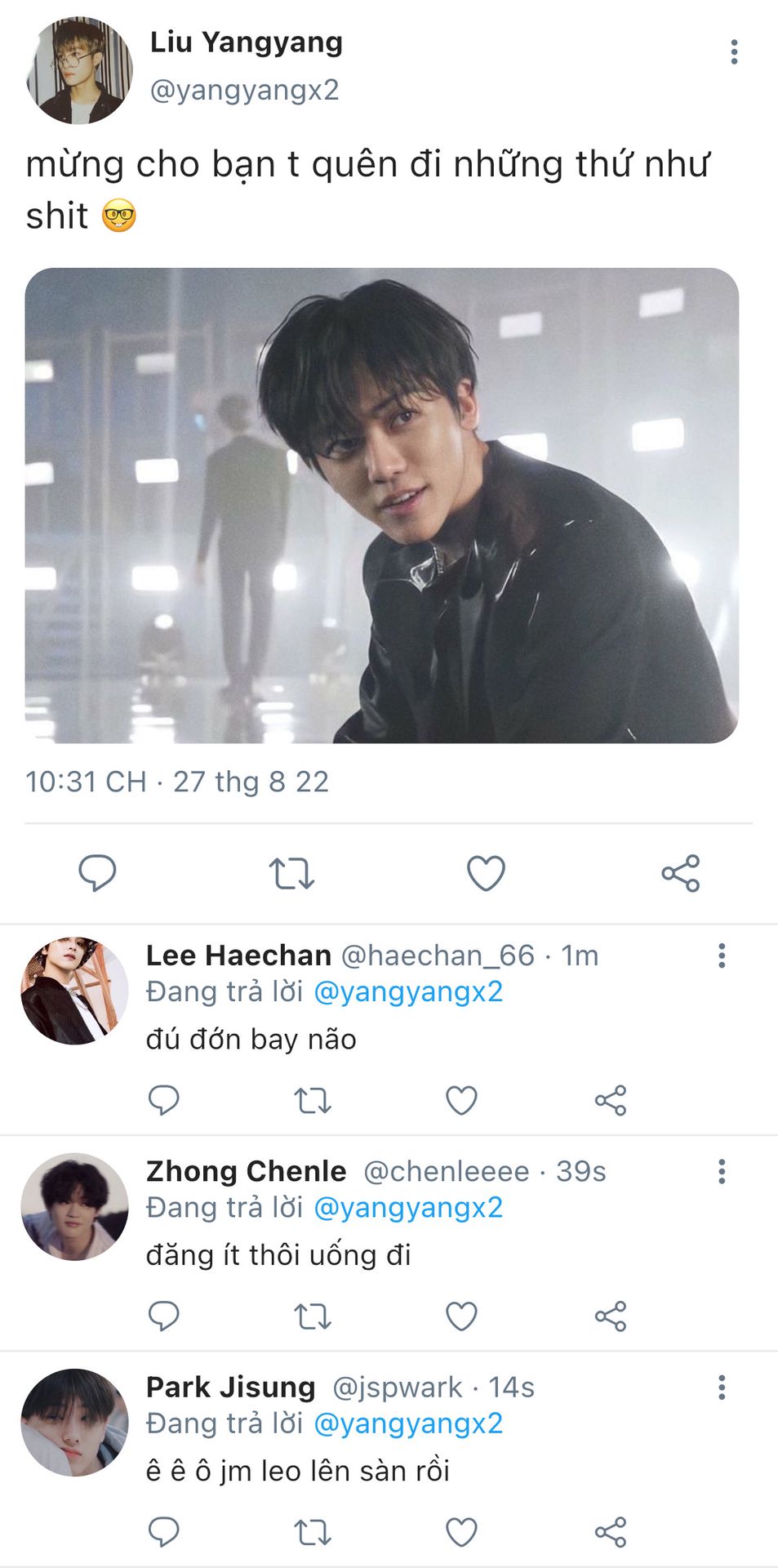Share the main Liu Yangyang tweet
778x1568 pixels.
tap(680, 873)
